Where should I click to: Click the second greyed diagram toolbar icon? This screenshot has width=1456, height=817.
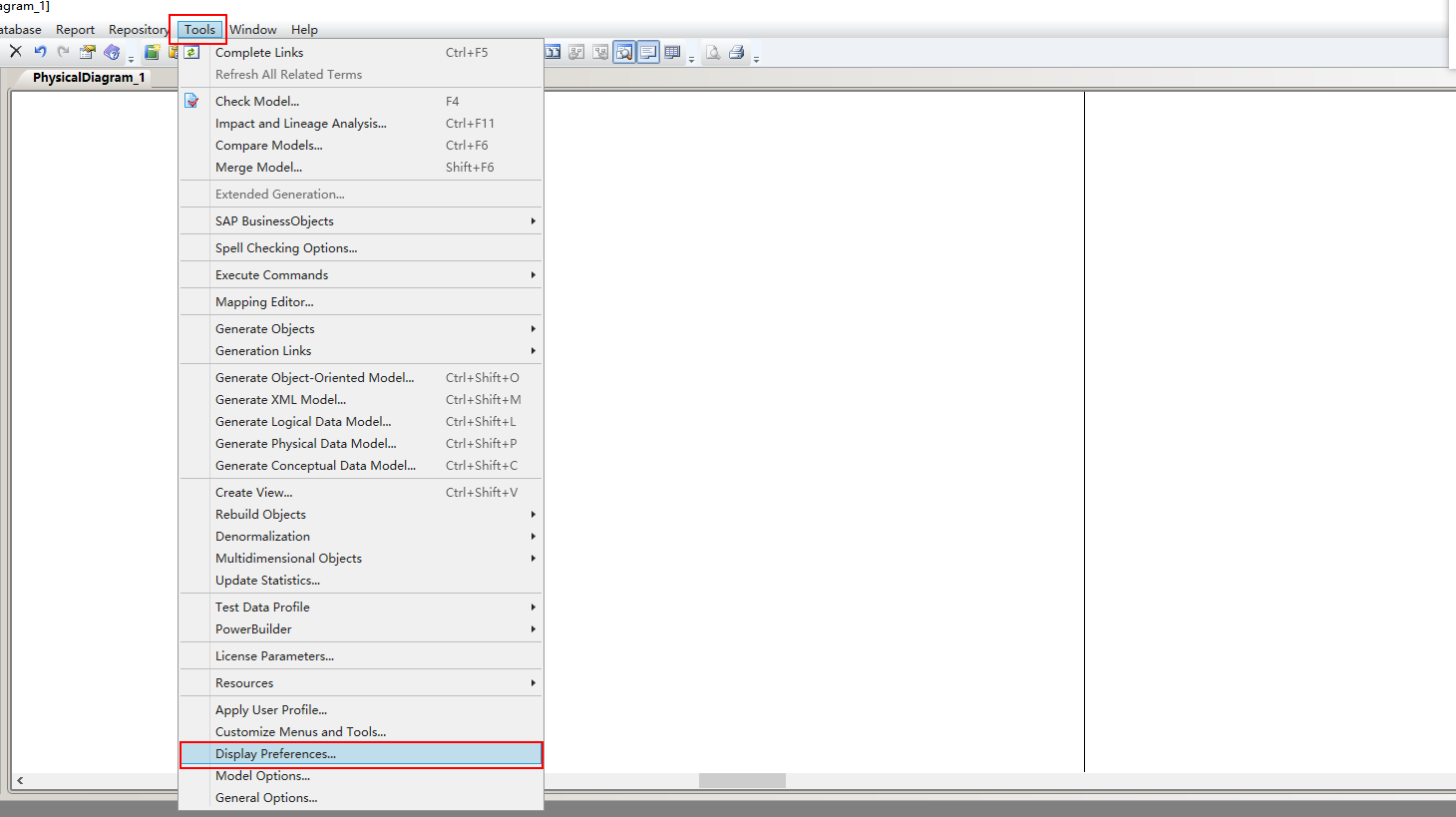point(600,52)
